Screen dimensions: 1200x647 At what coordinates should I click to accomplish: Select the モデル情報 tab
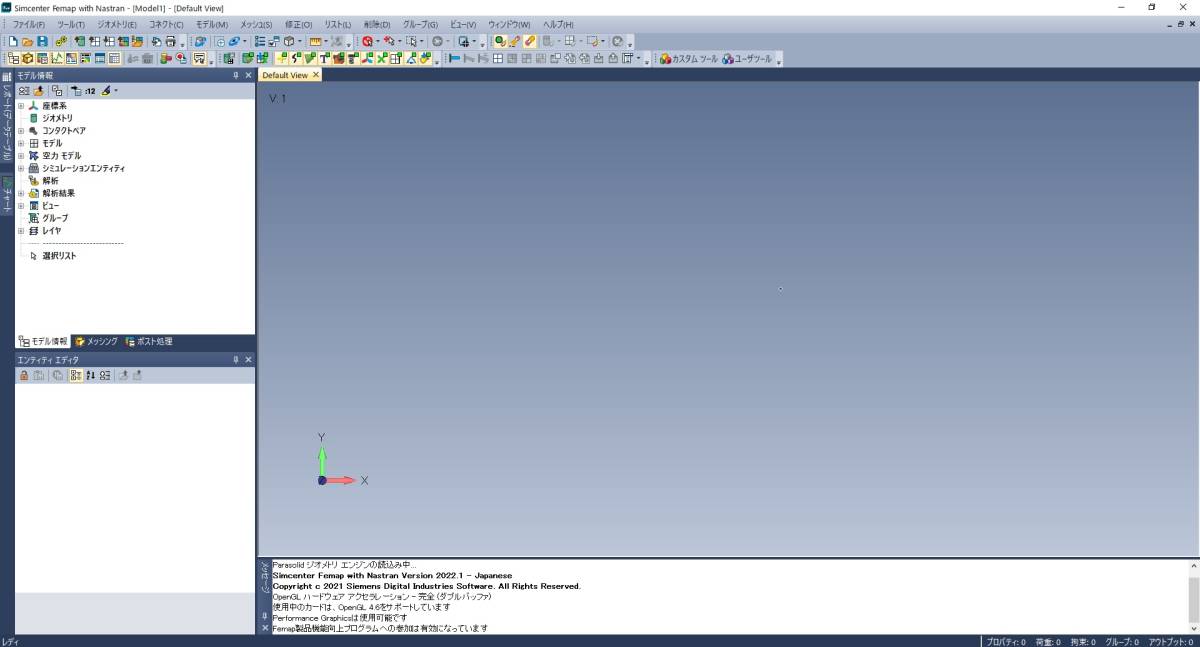pos(43,341)
